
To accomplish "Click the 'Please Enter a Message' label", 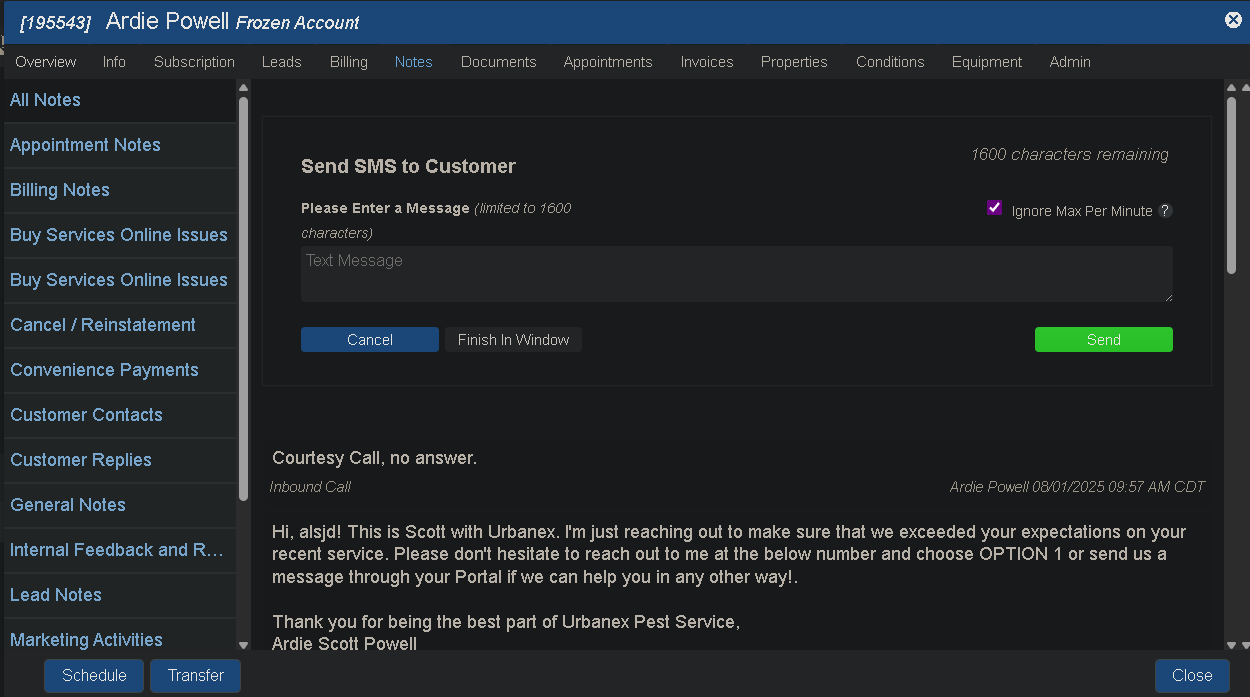I will point(385,208).
